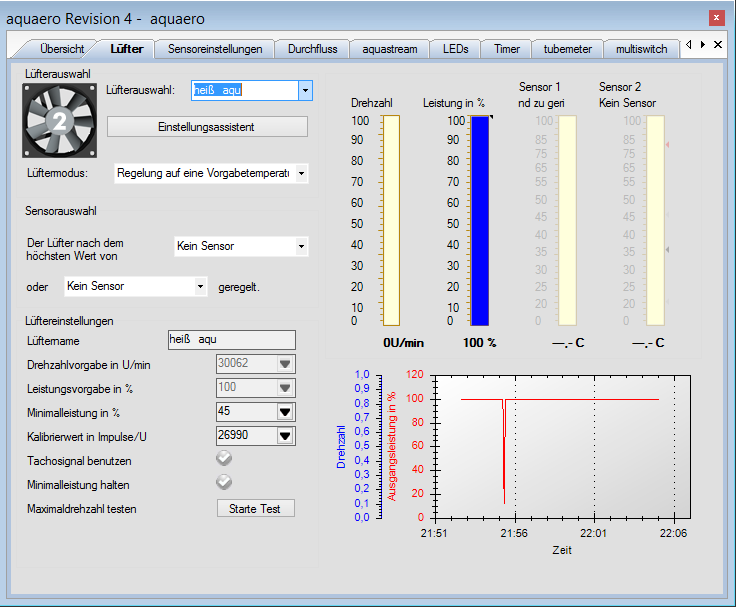Click the Lüftername text field
This screenshot has height=607, width=736.
pos(231,340)
